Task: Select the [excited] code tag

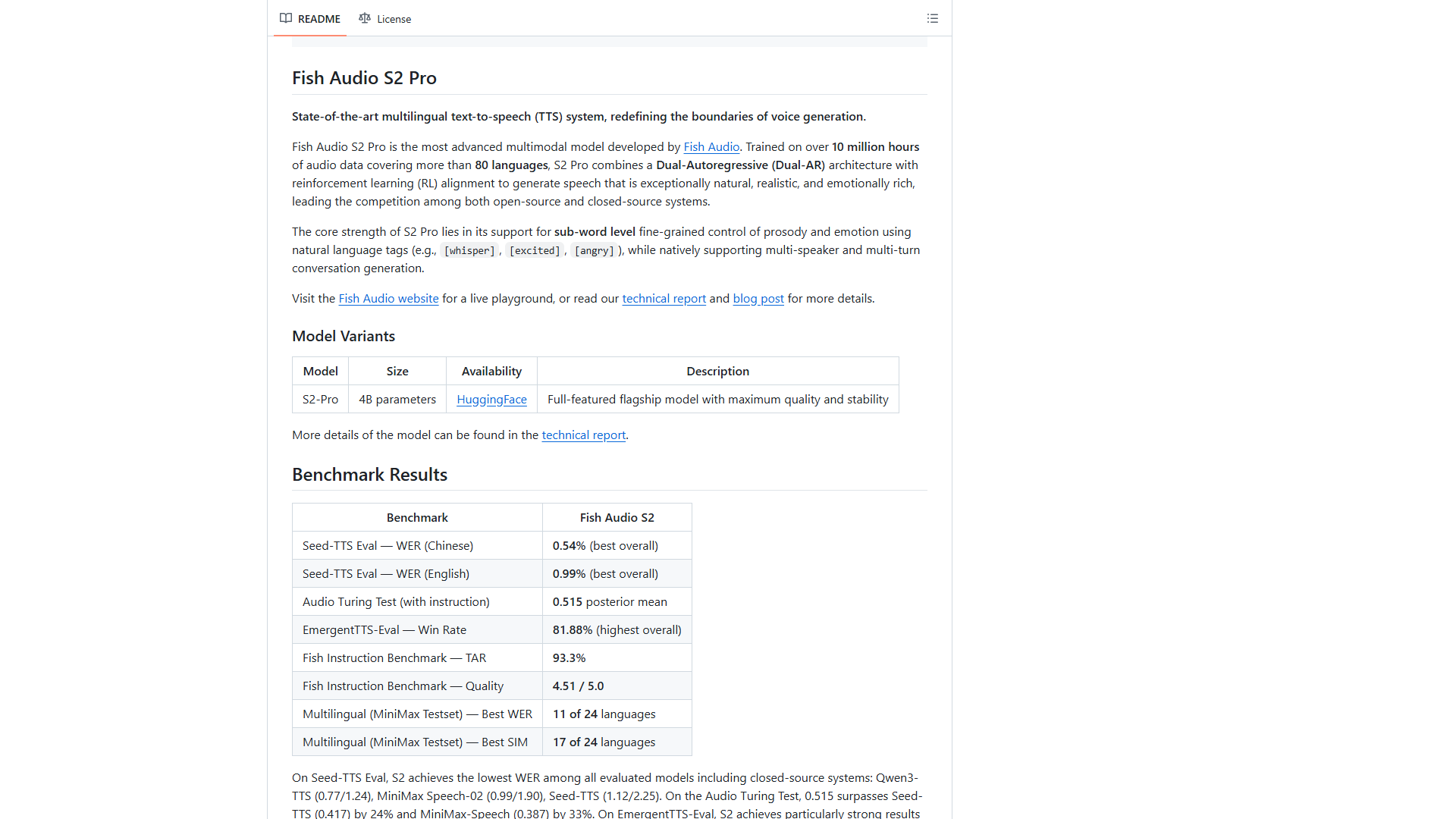Action: 535,251
